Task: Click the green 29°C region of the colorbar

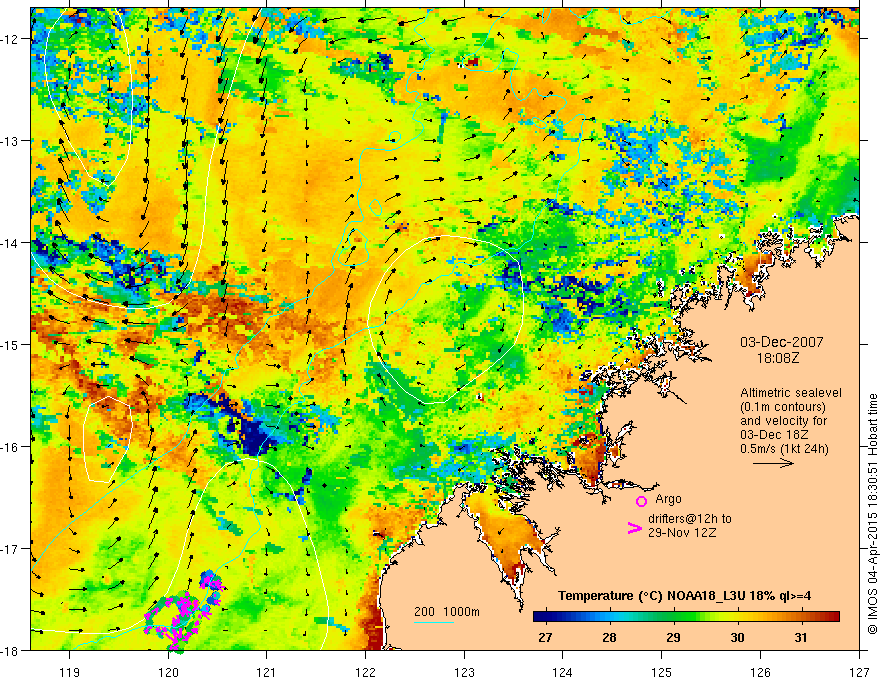Action: (x=673, y=617)
